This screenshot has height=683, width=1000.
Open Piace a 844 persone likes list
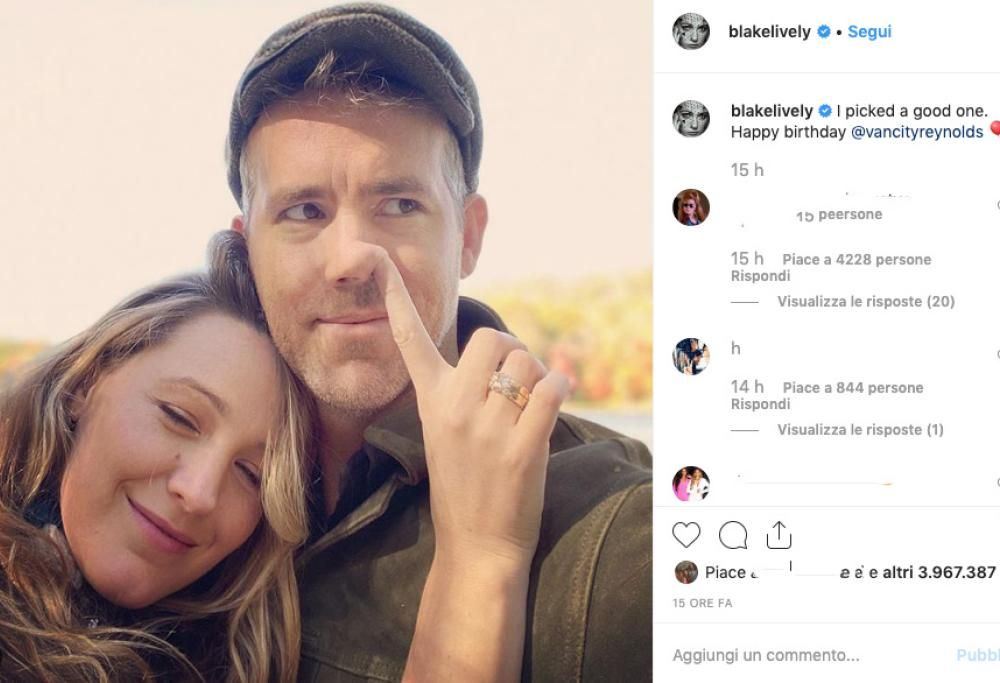pyautogui.click(x=852, y=387)
